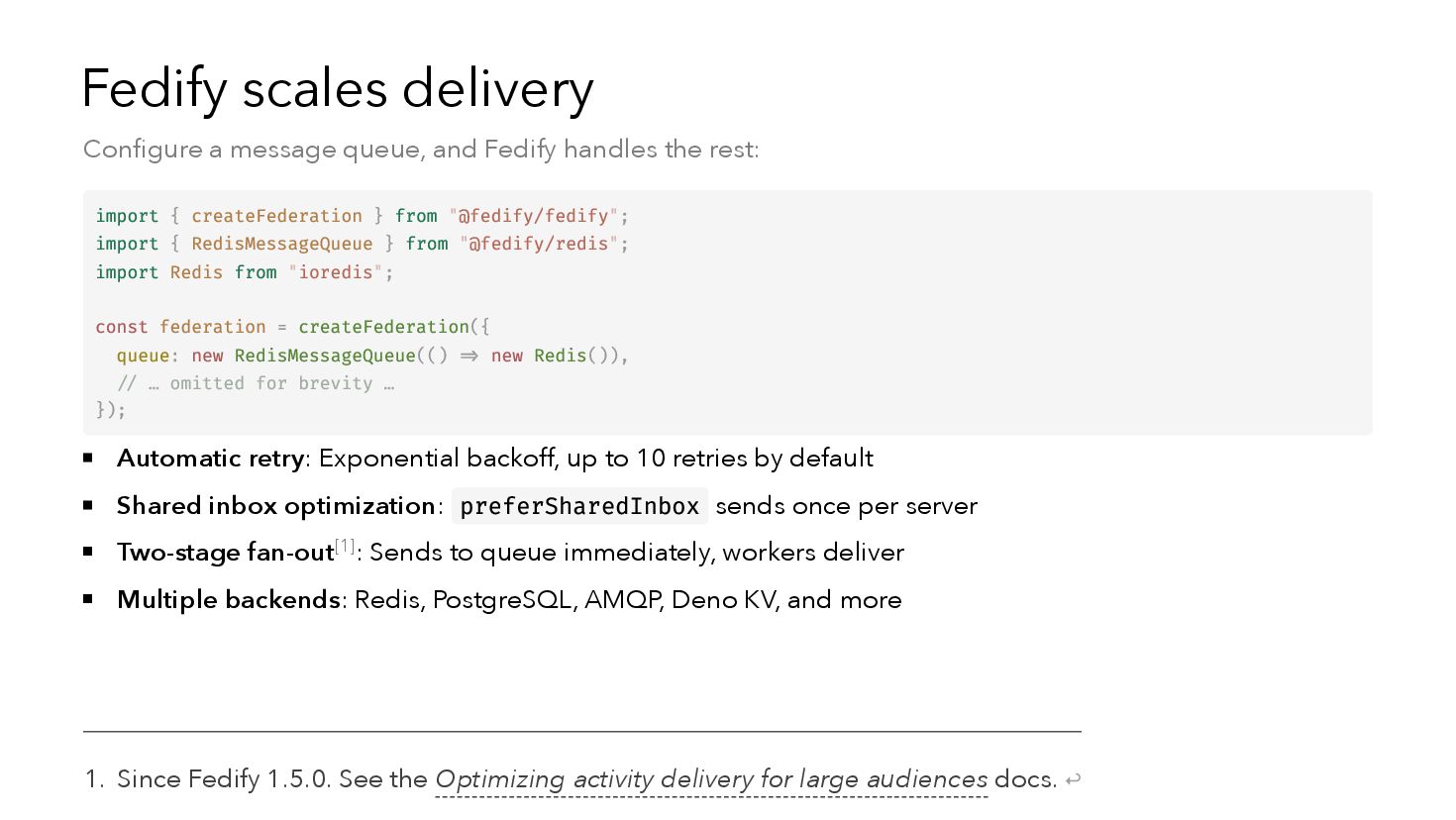Select the bold Shared inbox optimization text

click(x=275, y=506)
